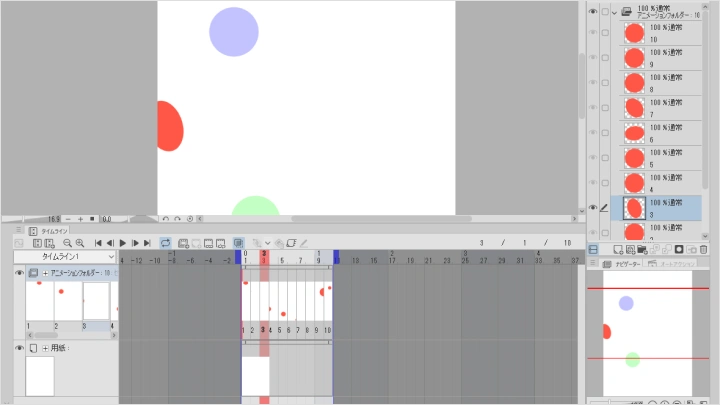This screenshot has width=720, height=405.
Task: Create a layer mask with the circle icon
Action: pos(679,249)
